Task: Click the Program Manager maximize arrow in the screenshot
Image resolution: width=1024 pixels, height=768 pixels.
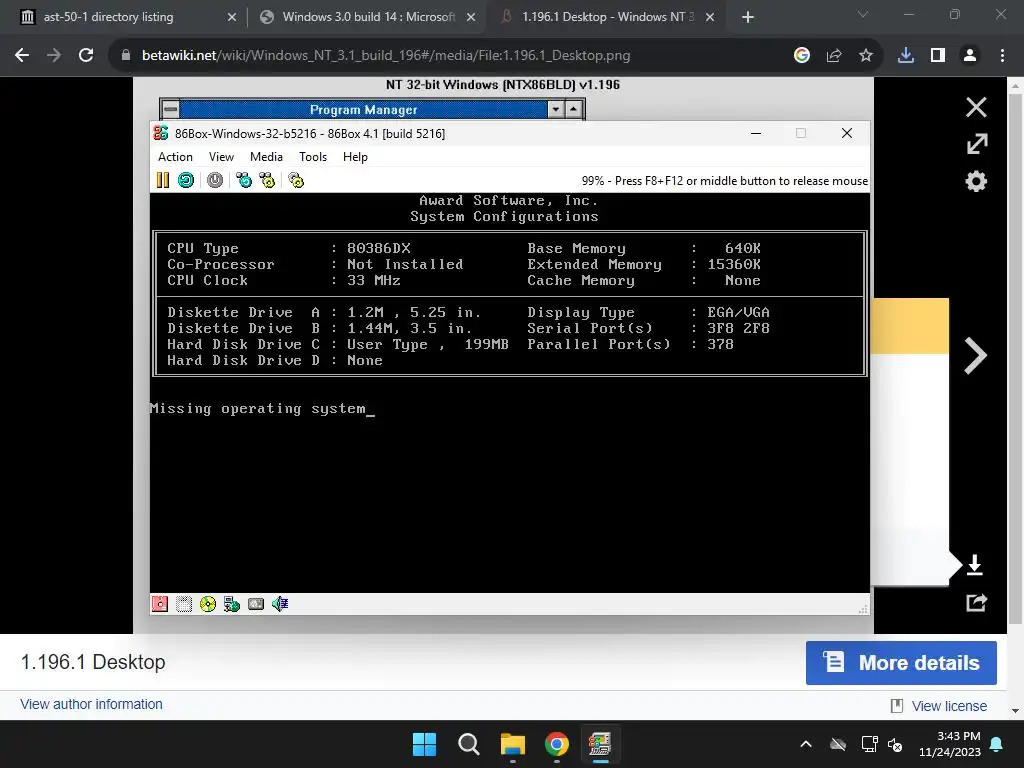Action: click(x=573, y=109)
